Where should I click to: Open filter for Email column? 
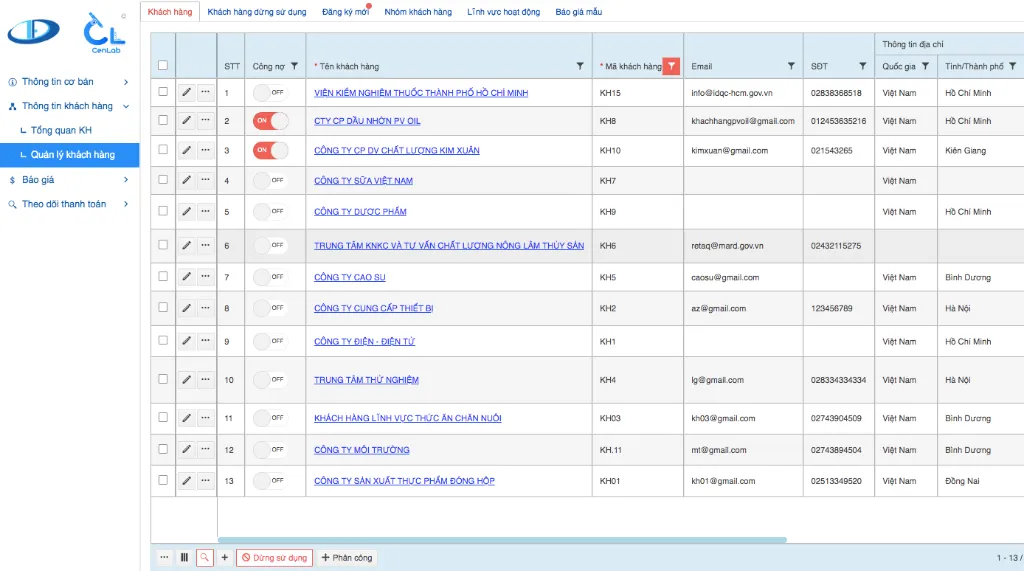791,66
